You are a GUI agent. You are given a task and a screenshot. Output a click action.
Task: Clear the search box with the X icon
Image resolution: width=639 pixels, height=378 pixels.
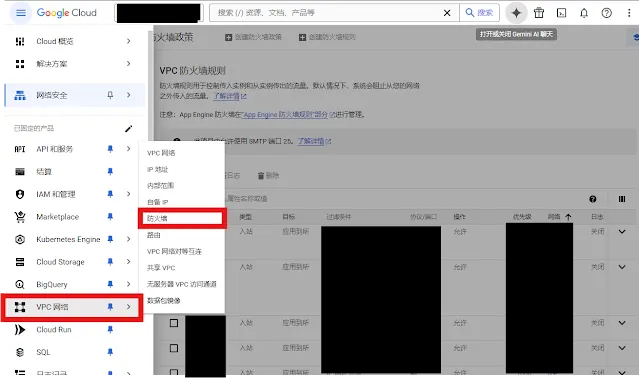pos(447,13)
